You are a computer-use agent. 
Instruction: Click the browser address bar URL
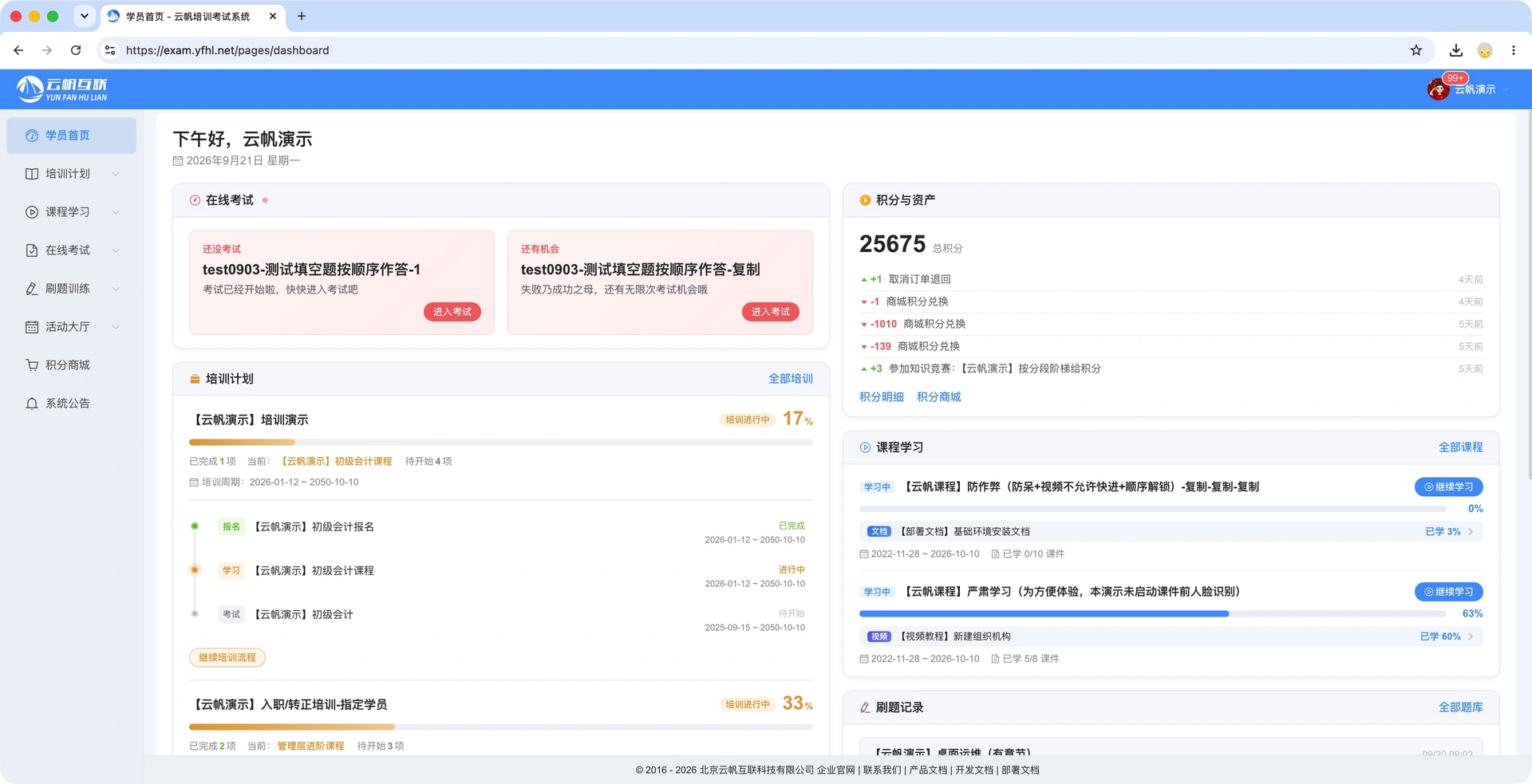pos(227,50)
